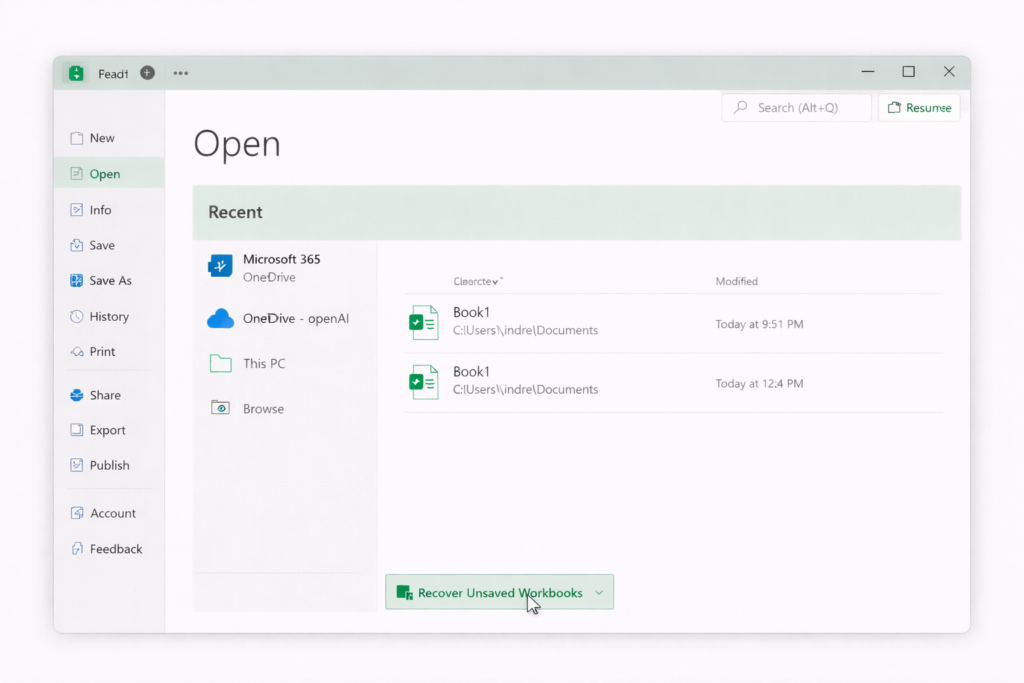The height and width of the screenshot is (683, 1024).
Task: Click the Feedback icon in sidebar
Action: (x=76, y=548)
